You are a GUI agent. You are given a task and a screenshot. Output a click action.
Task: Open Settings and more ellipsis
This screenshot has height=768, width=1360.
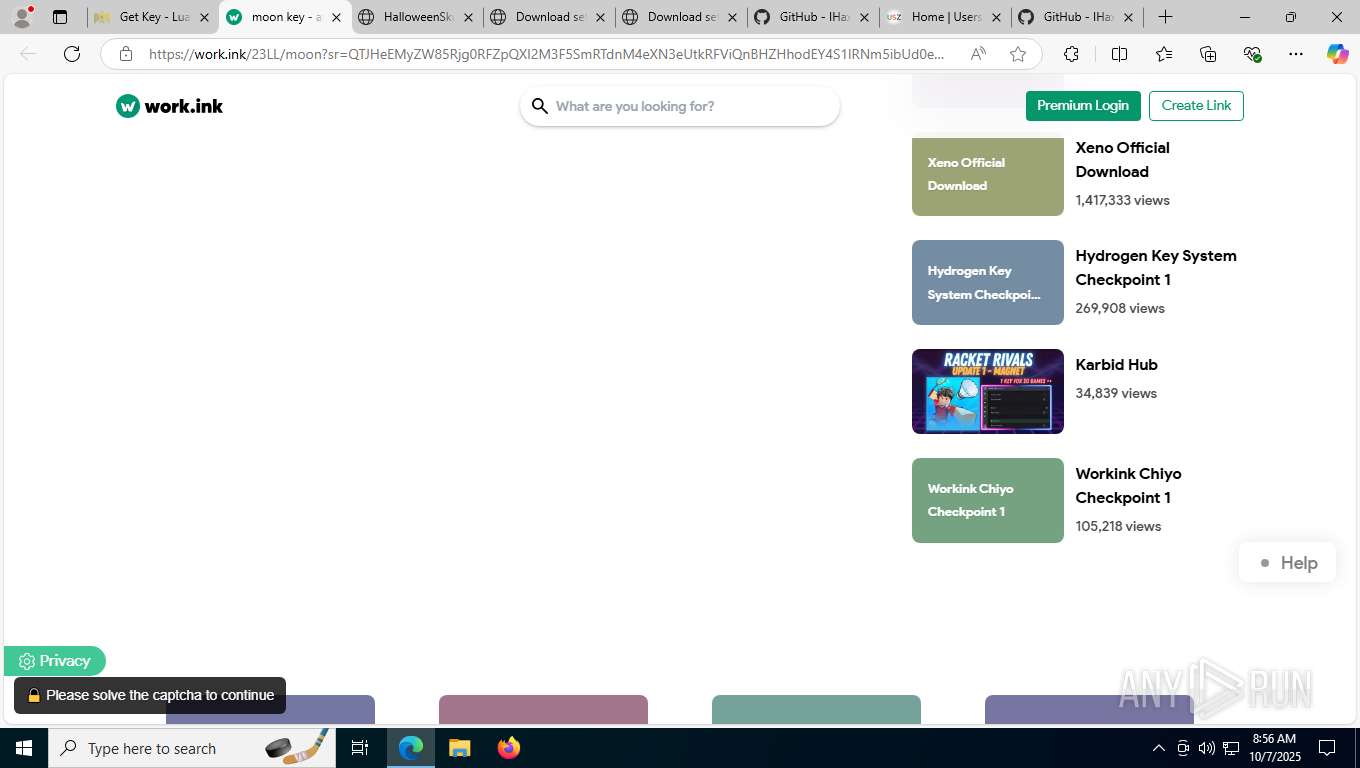point(1296,54)
